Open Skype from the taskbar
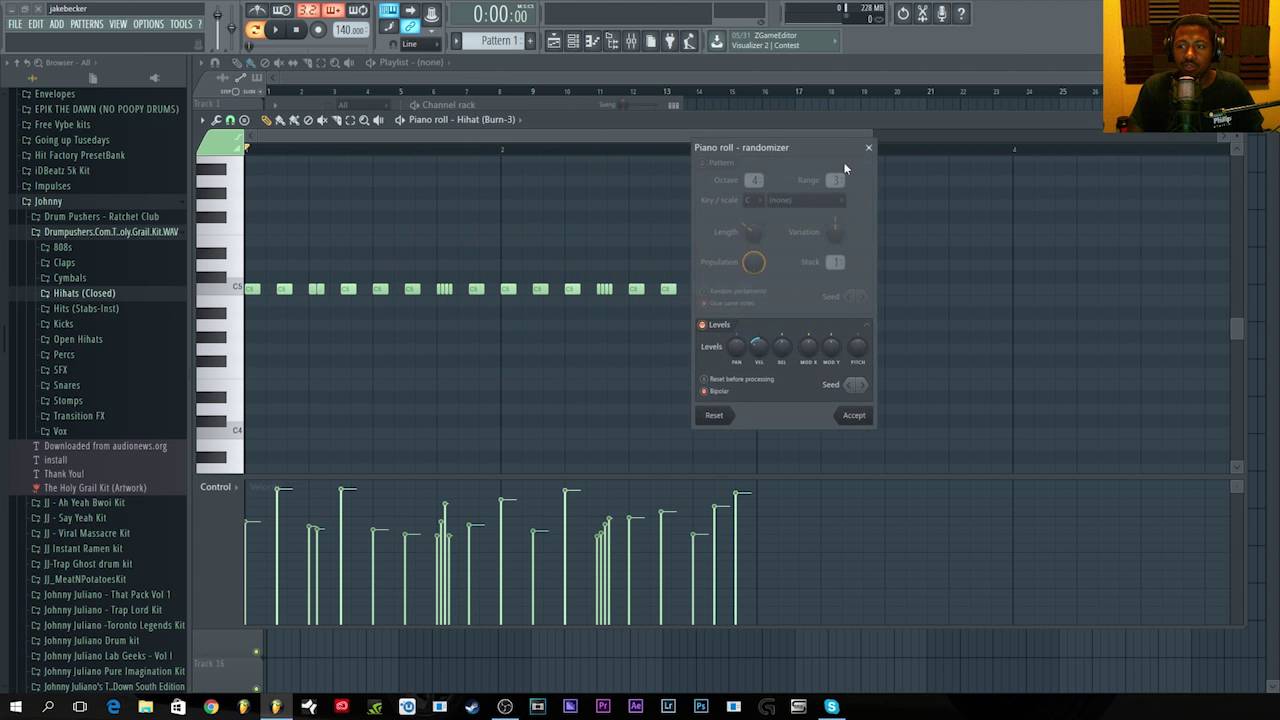1280x720 pixels. click(x=831, y=707)
